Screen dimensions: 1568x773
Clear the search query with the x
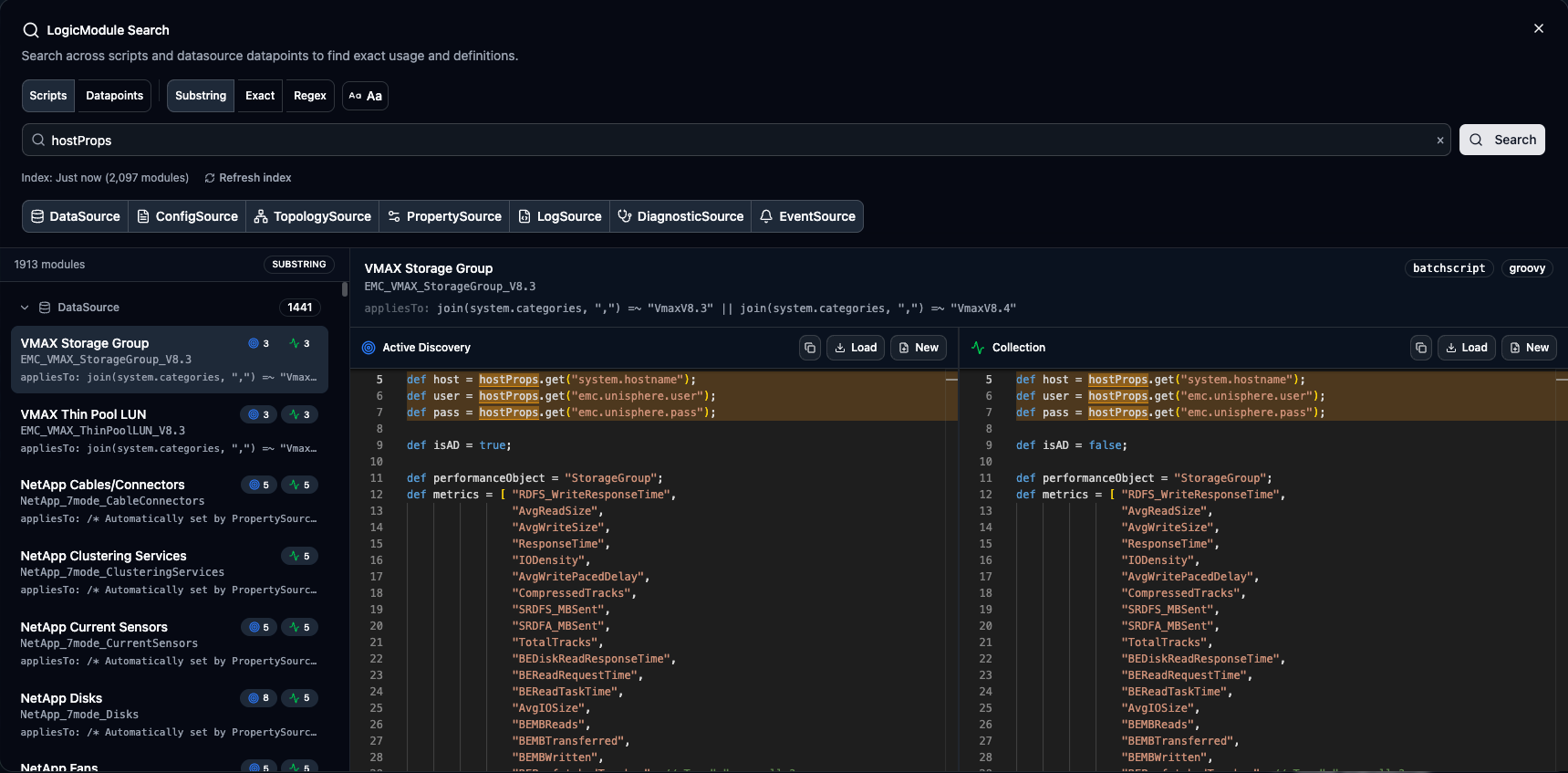[x=1440, y=141]
